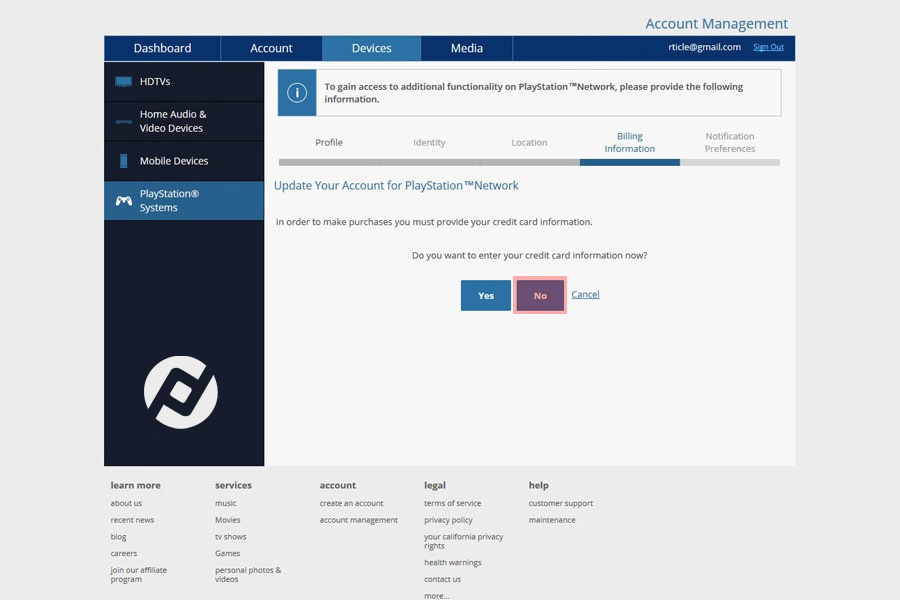Open the tv shows footer link
Screen dimensions: 900x600
click(x=230, y=536)
